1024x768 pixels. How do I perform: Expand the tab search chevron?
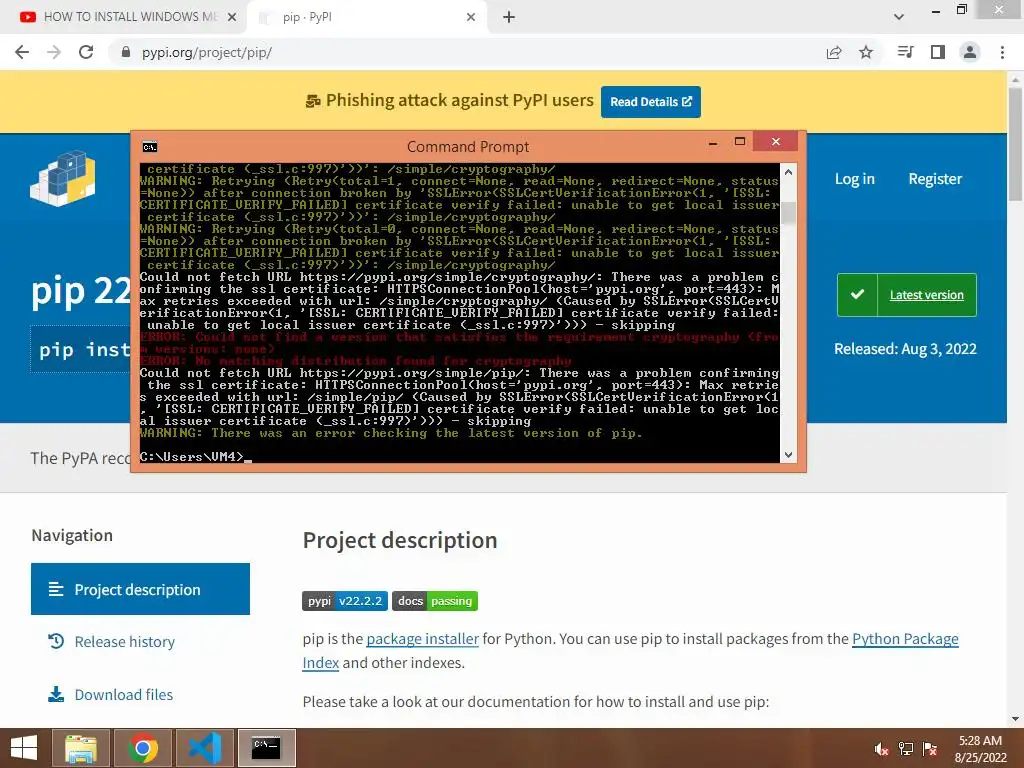(899, 17)
